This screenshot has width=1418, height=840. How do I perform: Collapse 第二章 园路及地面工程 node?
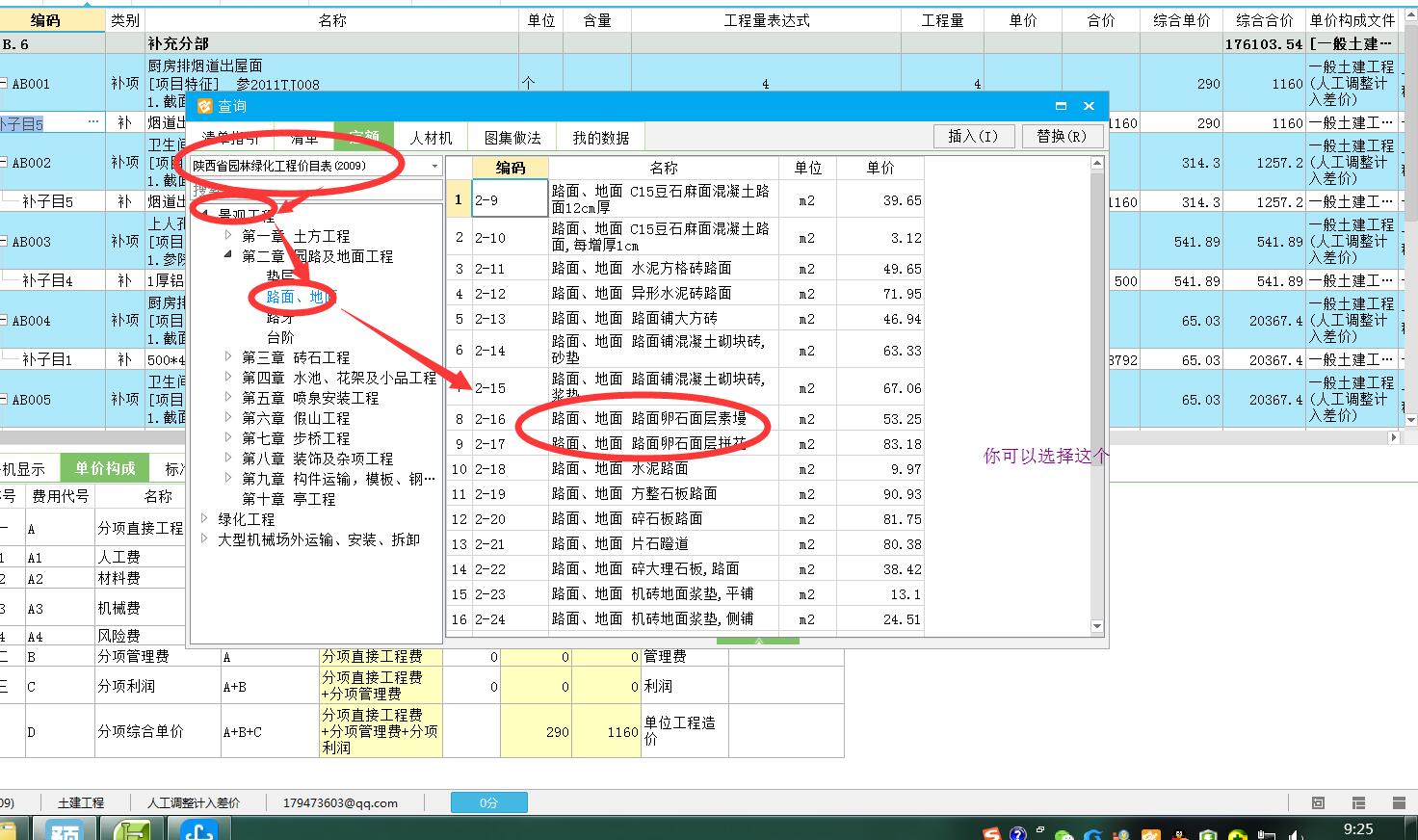click(x=228, y=255)
